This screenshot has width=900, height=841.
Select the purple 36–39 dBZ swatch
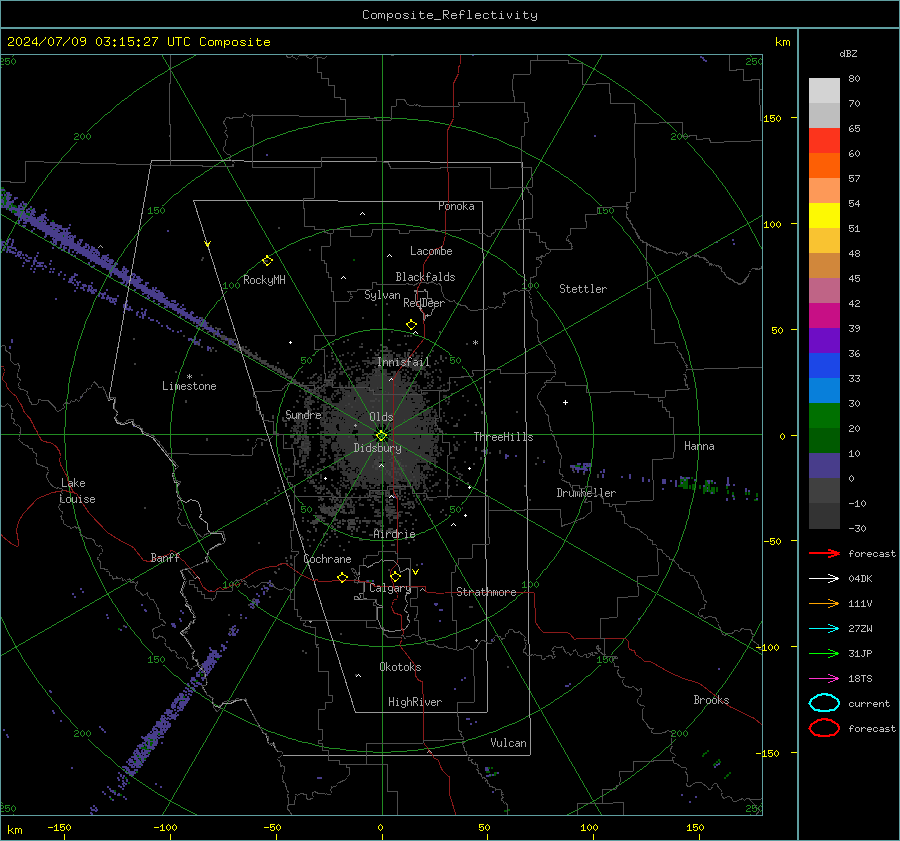click(x=824, y=341)
